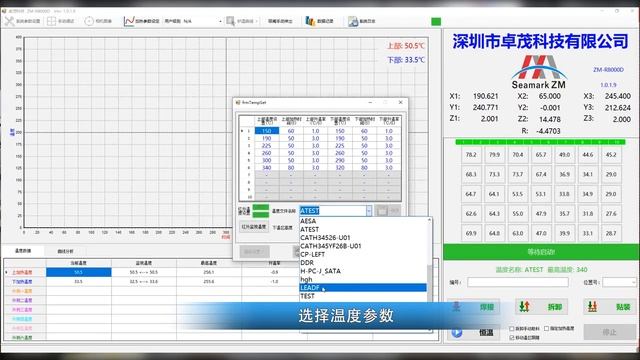Click the greyed 停止 button
The width and height of the screenshot is (640, 360).
[610, 332]
